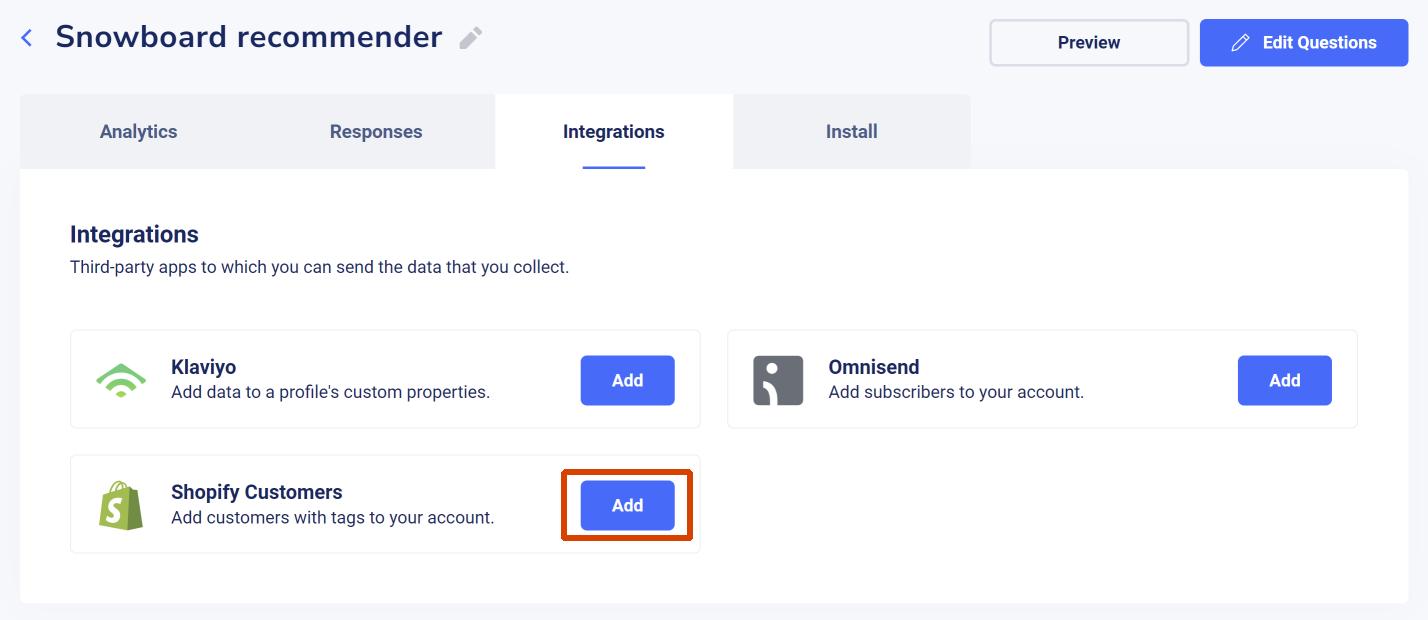Open the Responses tab
This screenshot has height=620, width=1428.
(376, 132)
